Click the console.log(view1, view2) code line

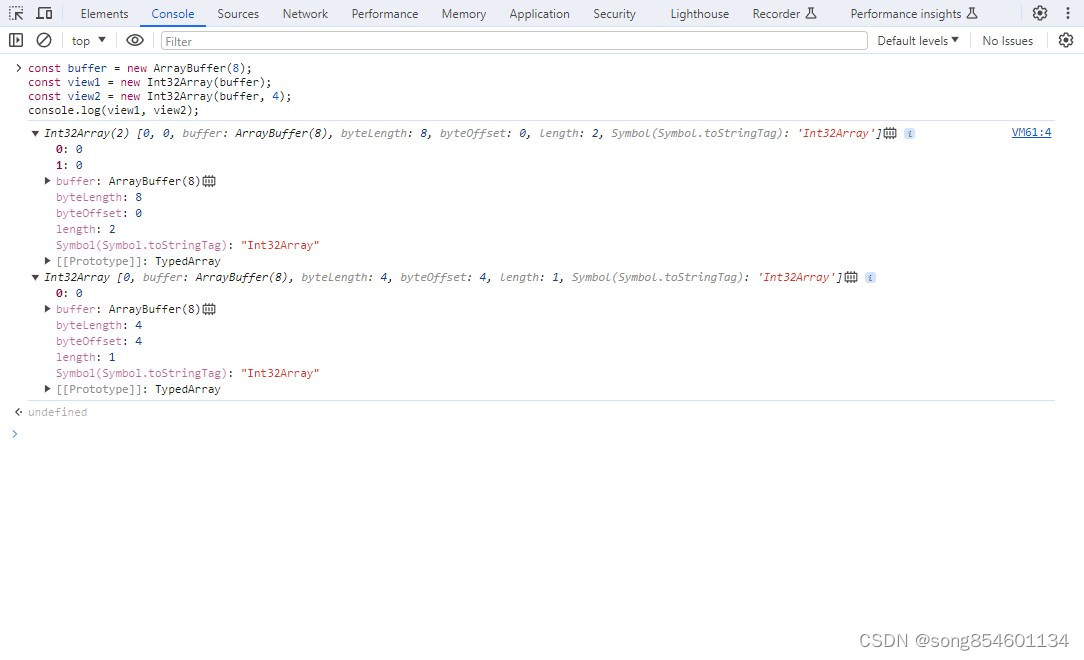click(113, 111)
